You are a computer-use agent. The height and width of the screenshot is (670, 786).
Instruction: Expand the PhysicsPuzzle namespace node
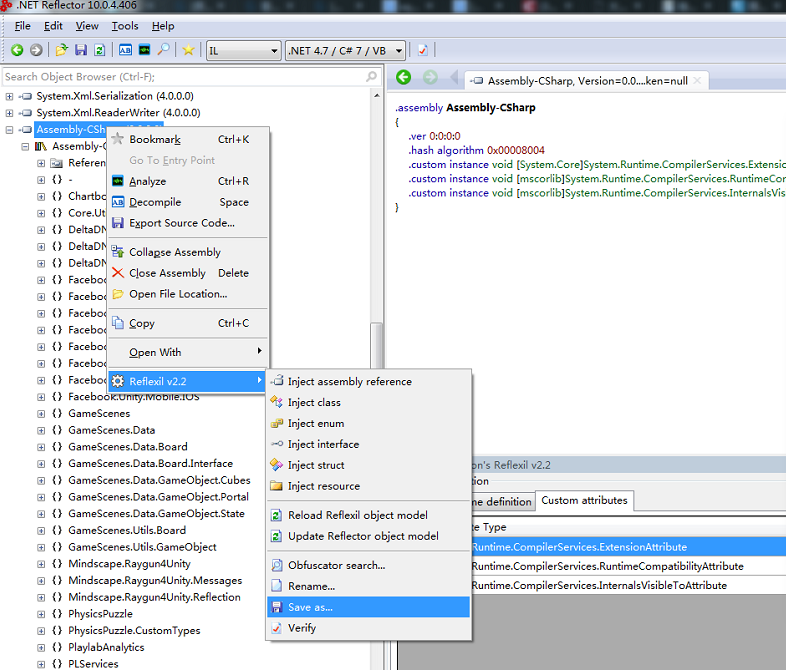[x=41, y=614]
